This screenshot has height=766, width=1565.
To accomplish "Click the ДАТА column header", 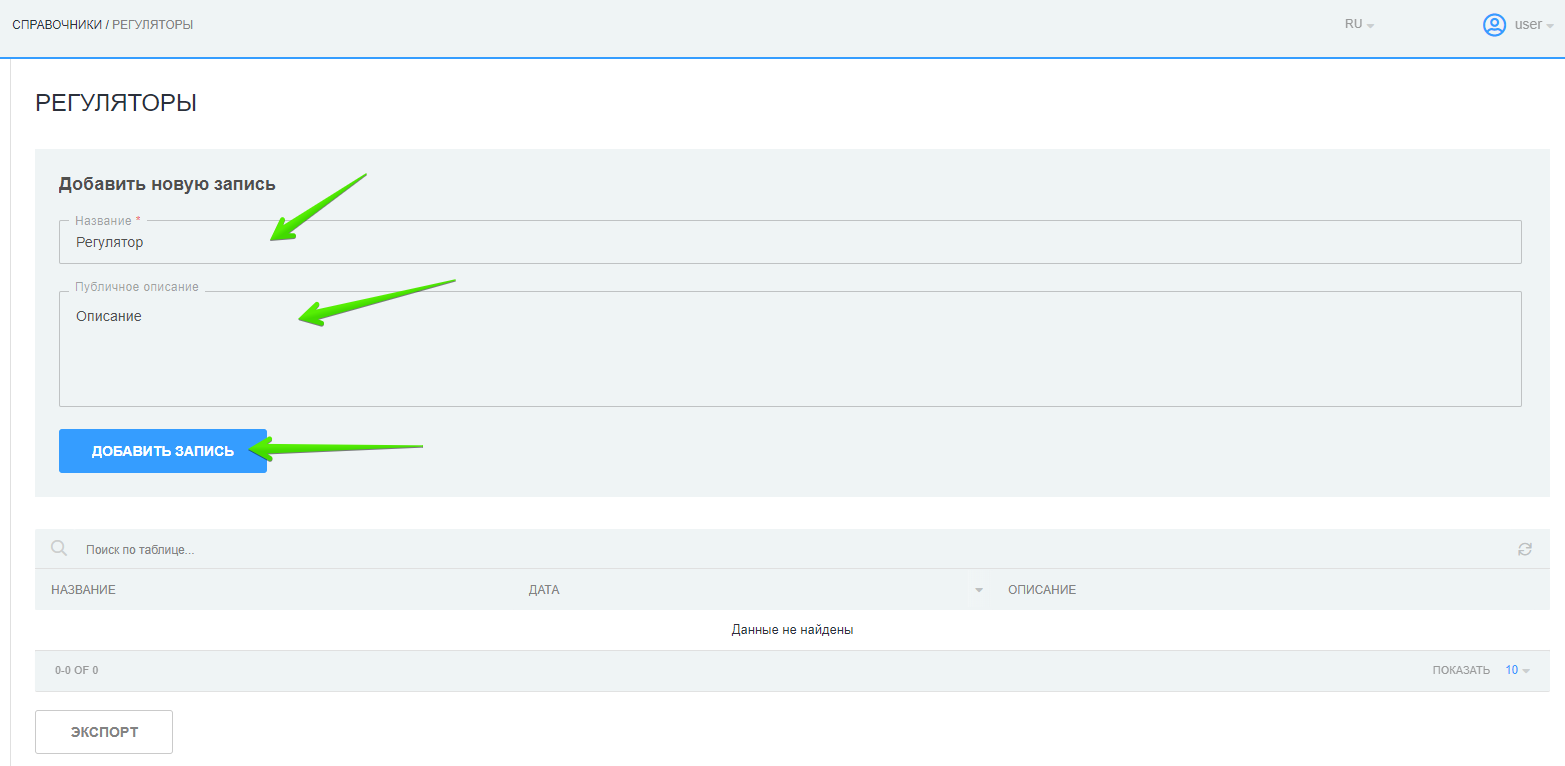I will (544, 590).
